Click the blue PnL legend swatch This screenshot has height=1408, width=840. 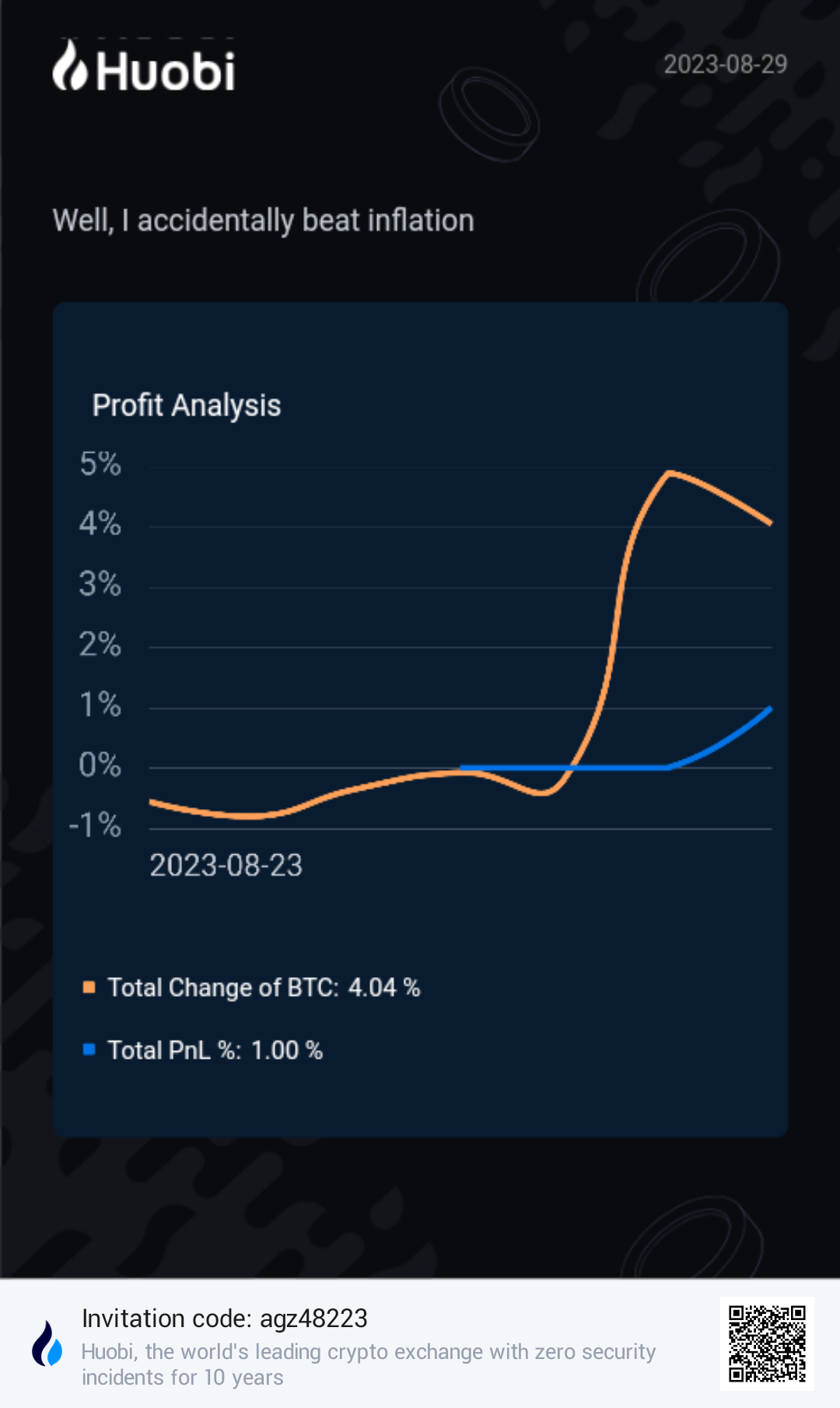click(x=89, y=1049)
